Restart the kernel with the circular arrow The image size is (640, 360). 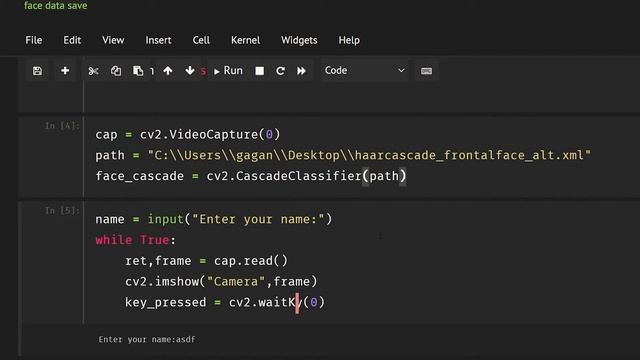point(280,71)
